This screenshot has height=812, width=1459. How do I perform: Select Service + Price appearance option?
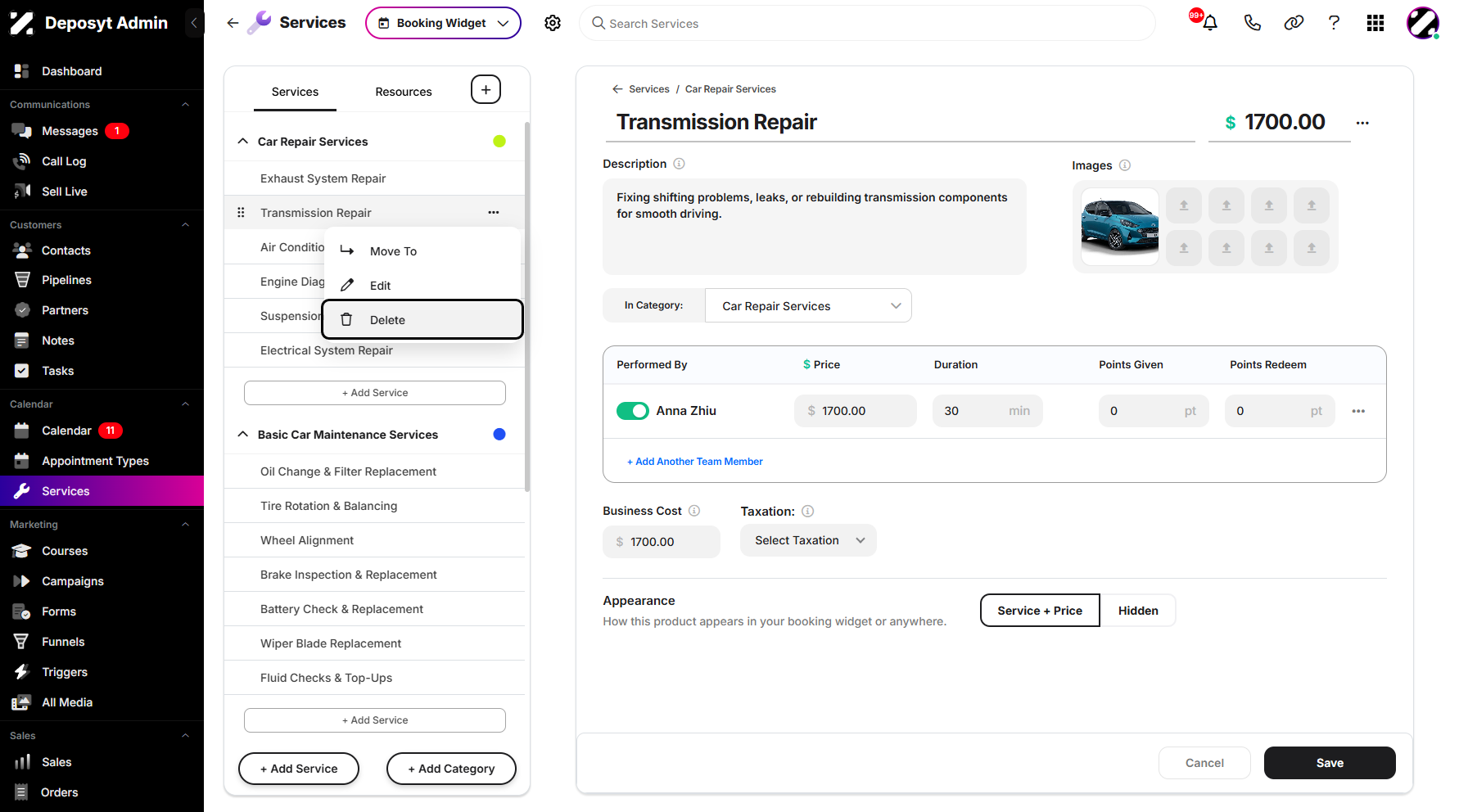click(1040, 611)
